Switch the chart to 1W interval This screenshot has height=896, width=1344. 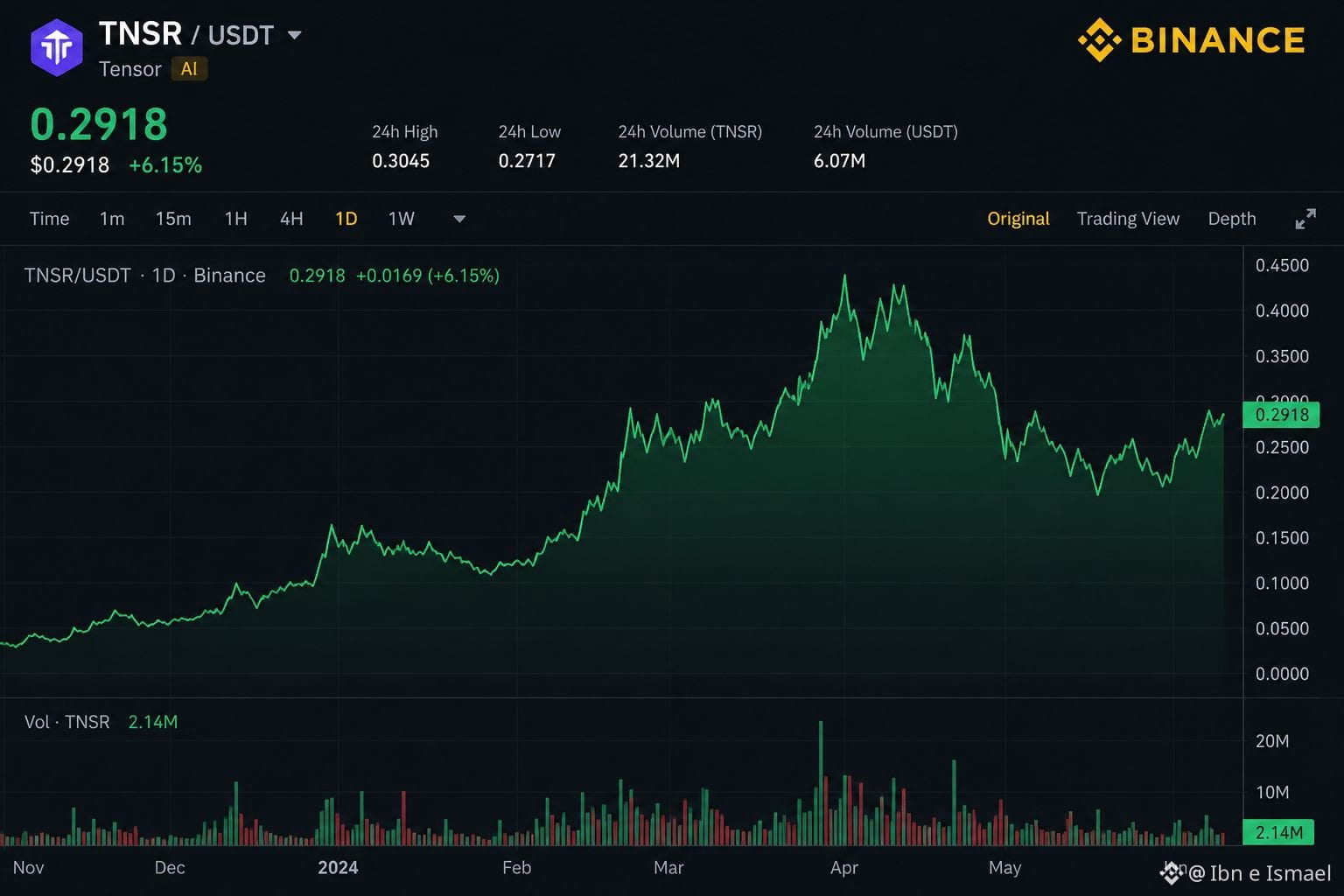402,219
